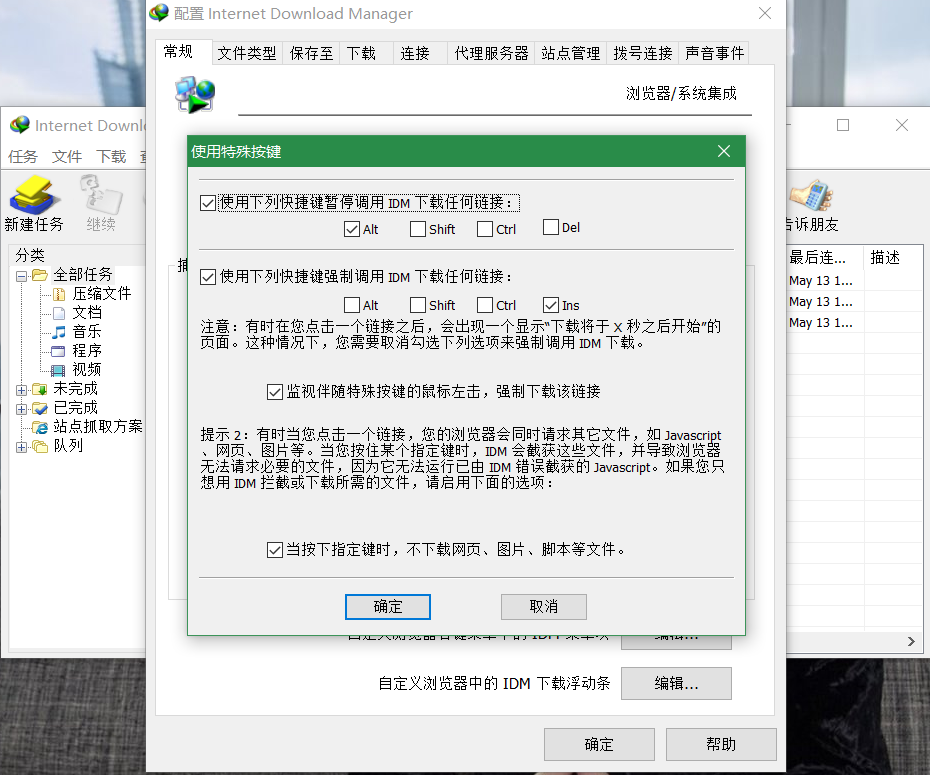
Task: Check Ctrl in the pause hotkey row
Action: pos(485,229)
